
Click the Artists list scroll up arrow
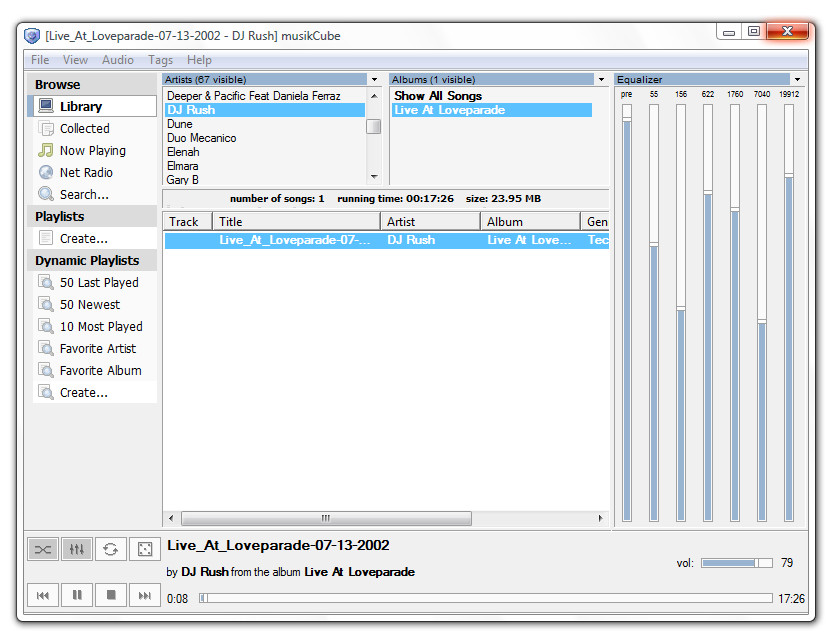pos(374,96)
